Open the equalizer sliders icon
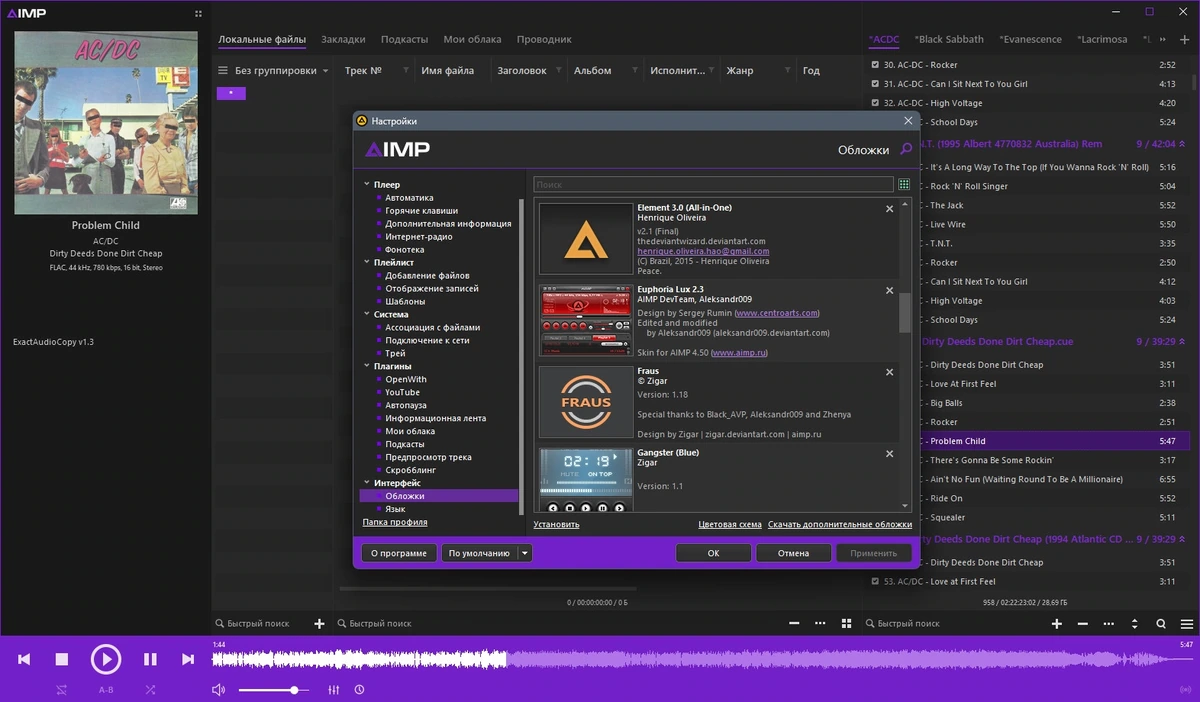 pyautogui.click(x=334, y=690)
